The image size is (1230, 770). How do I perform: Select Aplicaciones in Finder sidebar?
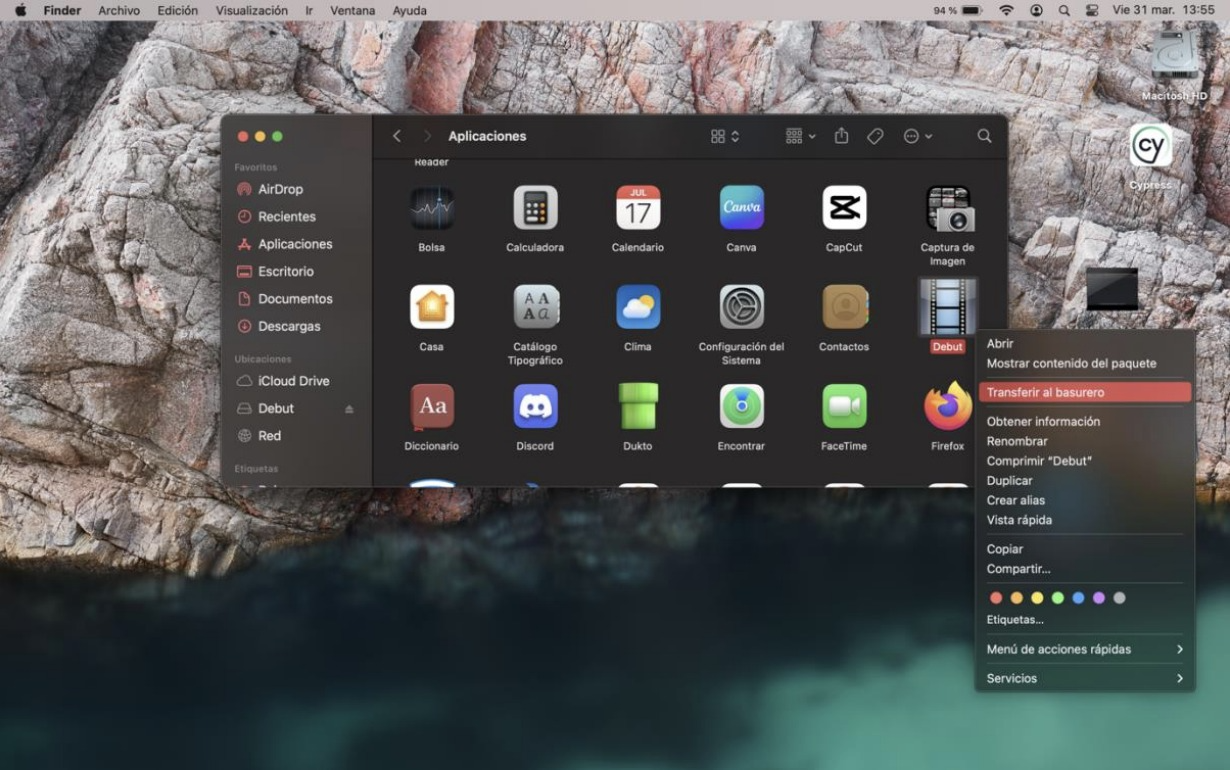(x=294, y=244)
